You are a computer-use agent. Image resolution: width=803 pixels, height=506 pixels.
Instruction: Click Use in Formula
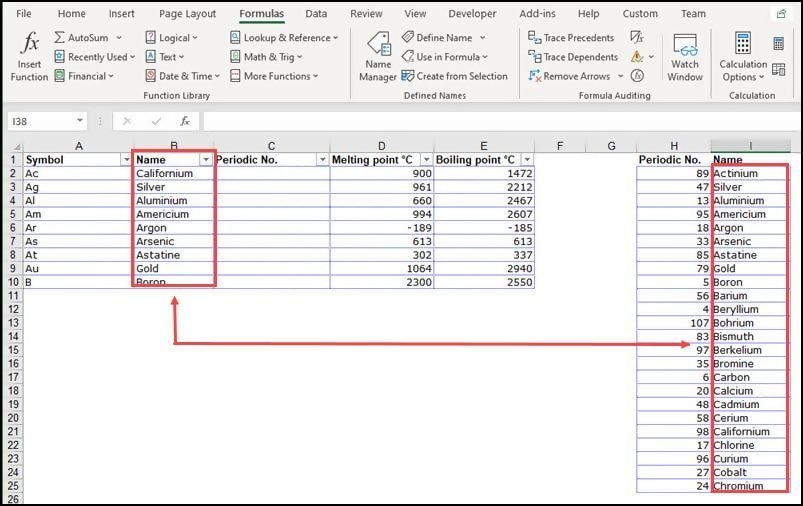click(445, 57)
